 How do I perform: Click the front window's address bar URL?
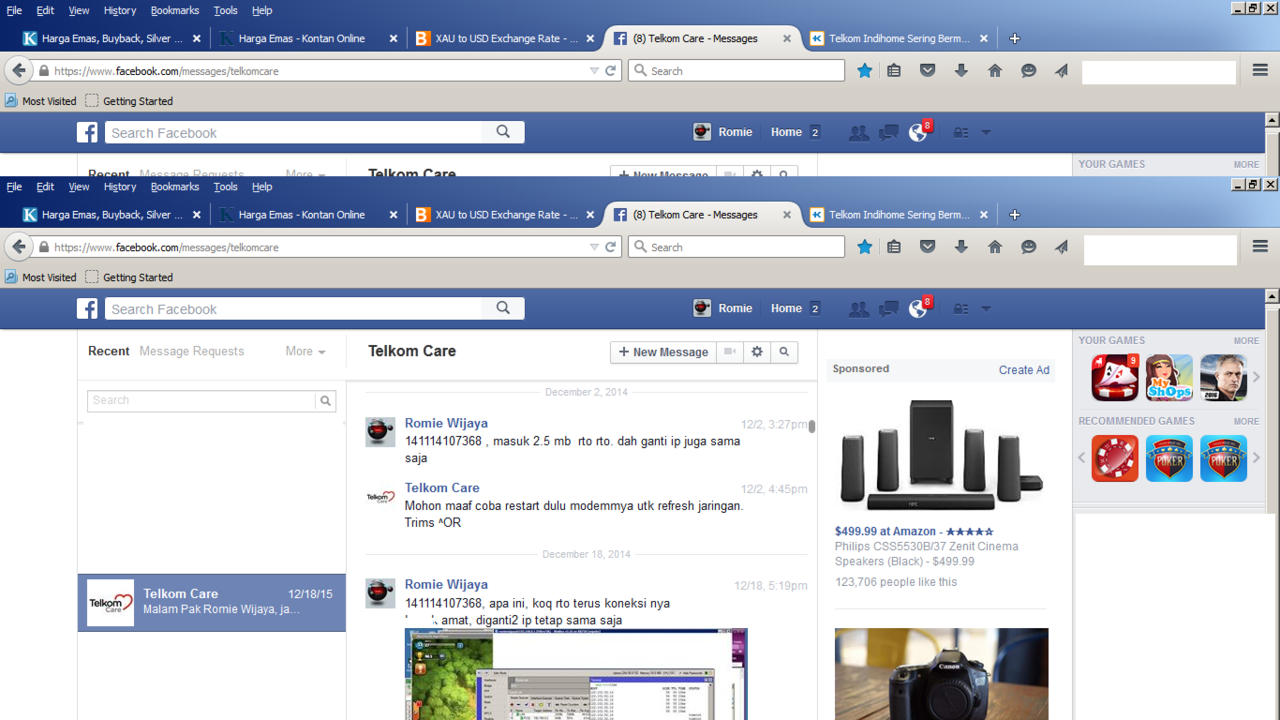[x=166, y=248]
